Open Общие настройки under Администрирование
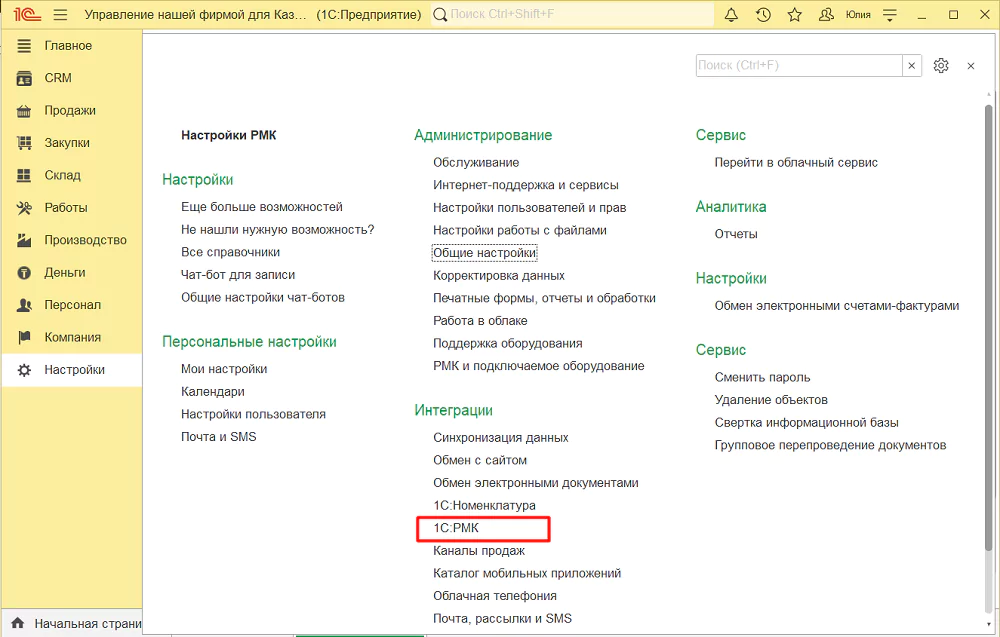The image size is (1000, 637). [485, 253]
